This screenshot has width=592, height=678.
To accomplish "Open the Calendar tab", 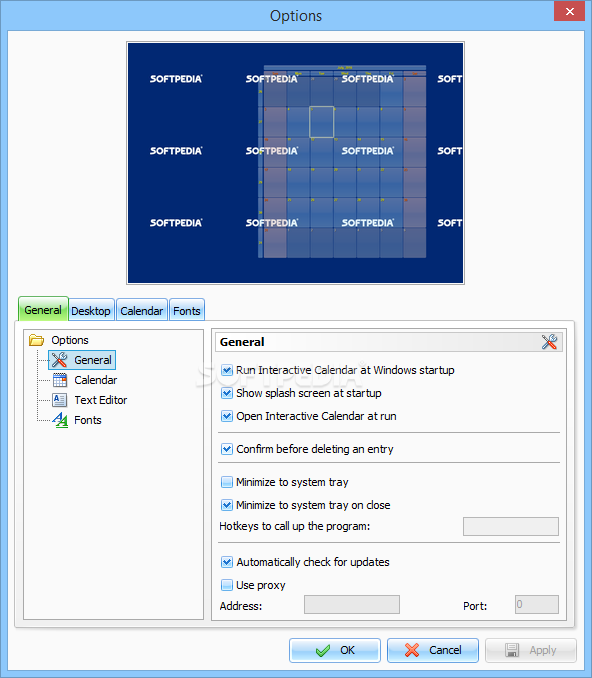I will pos(141,310).
